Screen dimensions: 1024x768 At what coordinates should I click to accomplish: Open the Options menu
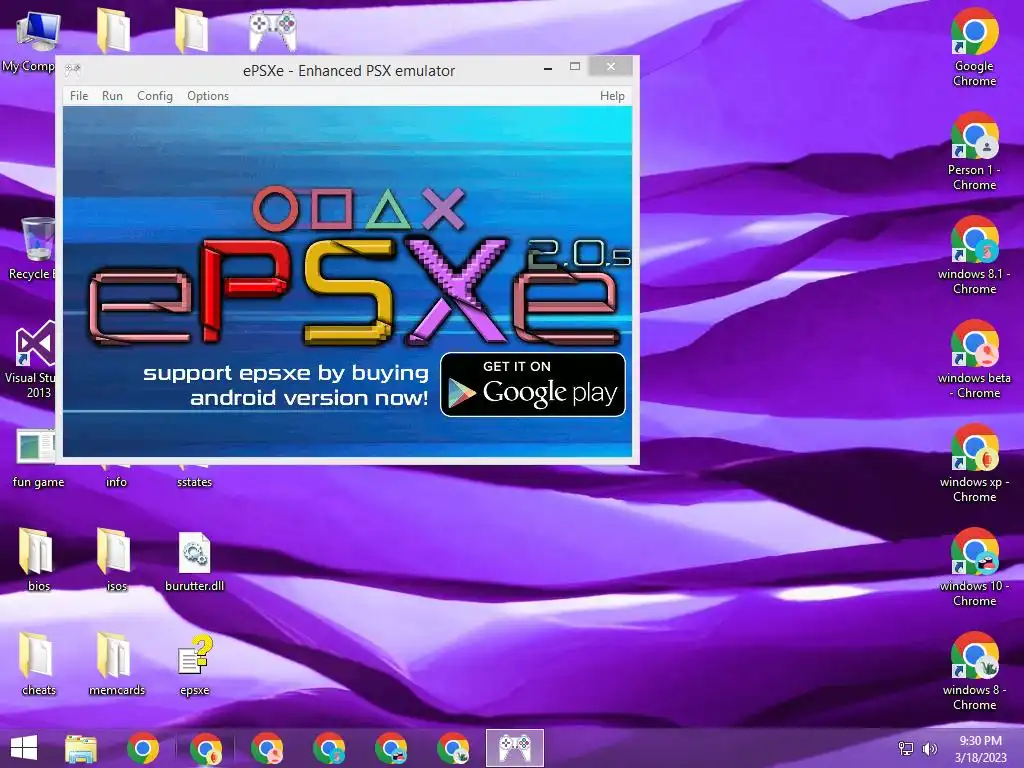coord(208,96)
